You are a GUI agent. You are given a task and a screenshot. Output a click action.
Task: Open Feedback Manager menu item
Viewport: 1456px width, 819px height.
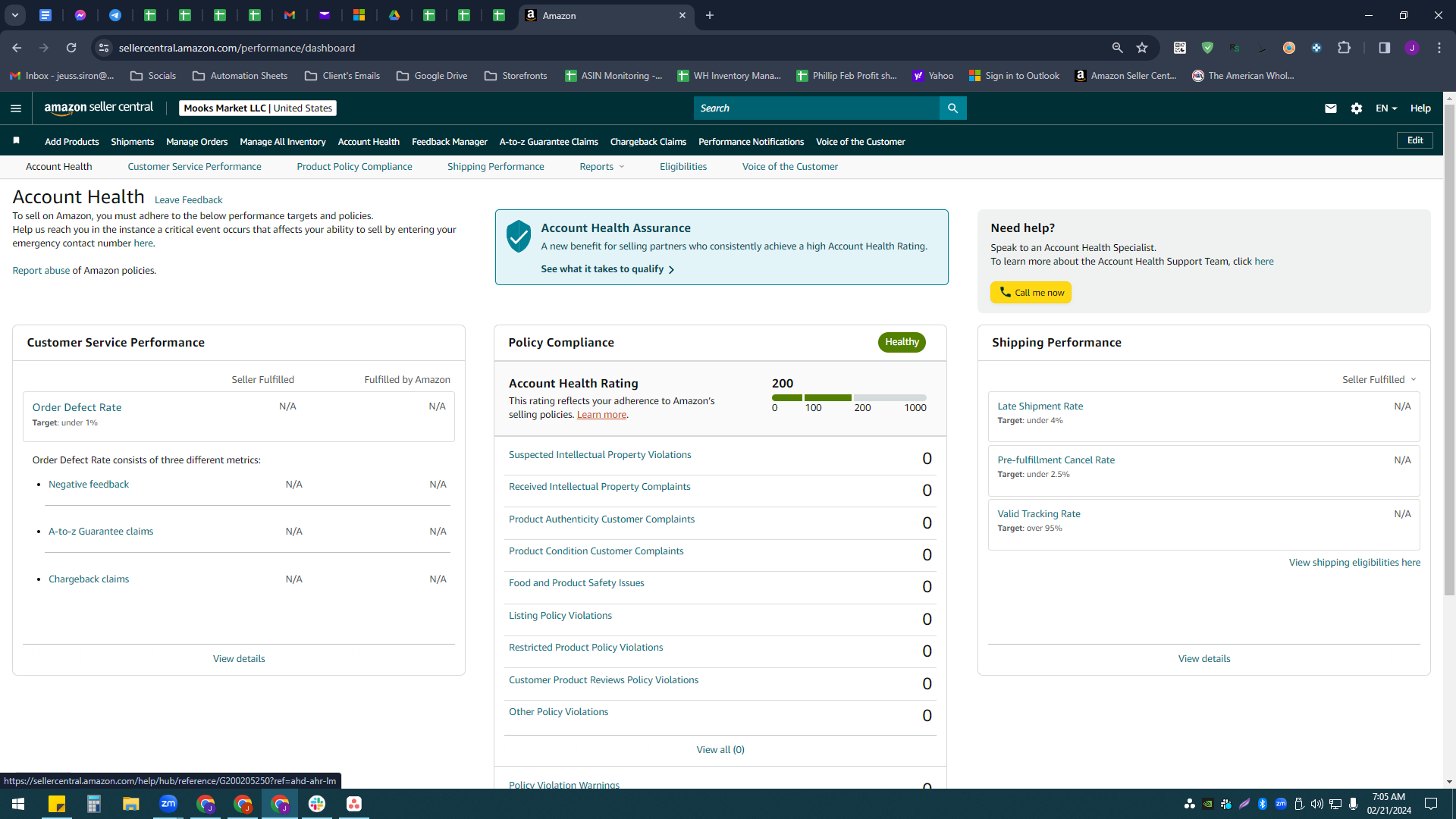(450, 142)
